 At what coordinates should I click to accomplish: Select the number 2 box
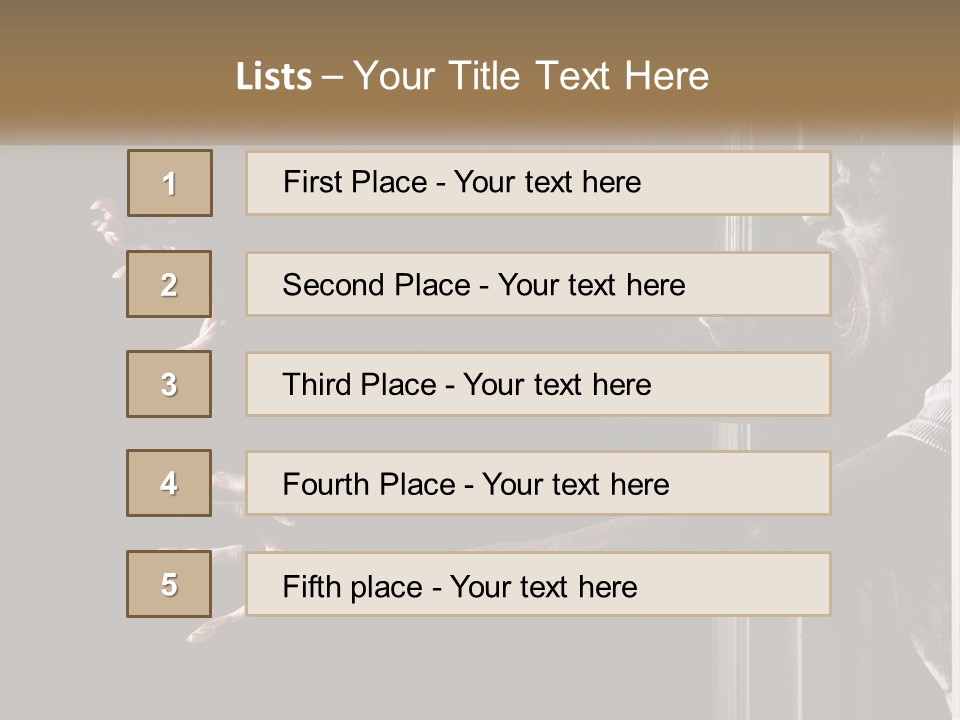pyautogui.click(x=169, y=284)
